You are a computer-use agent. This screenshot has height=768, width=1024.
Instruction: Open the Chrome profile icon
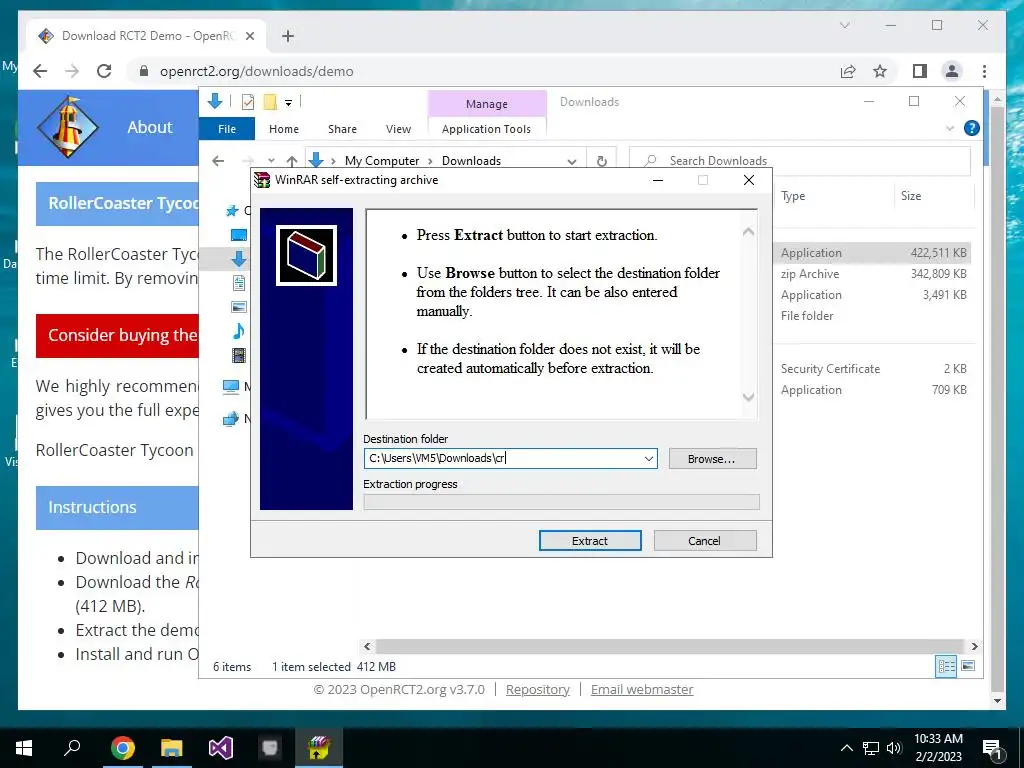[x=952, y=71]
